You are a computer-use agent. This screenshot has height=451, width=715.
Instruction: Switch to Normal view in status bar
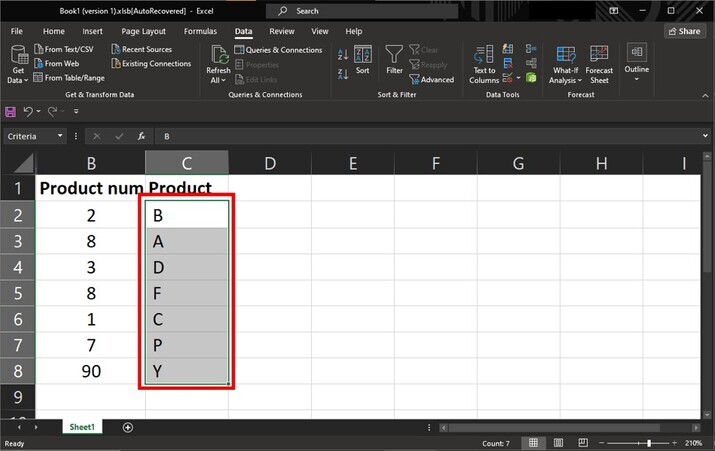[x=533, y=443]
